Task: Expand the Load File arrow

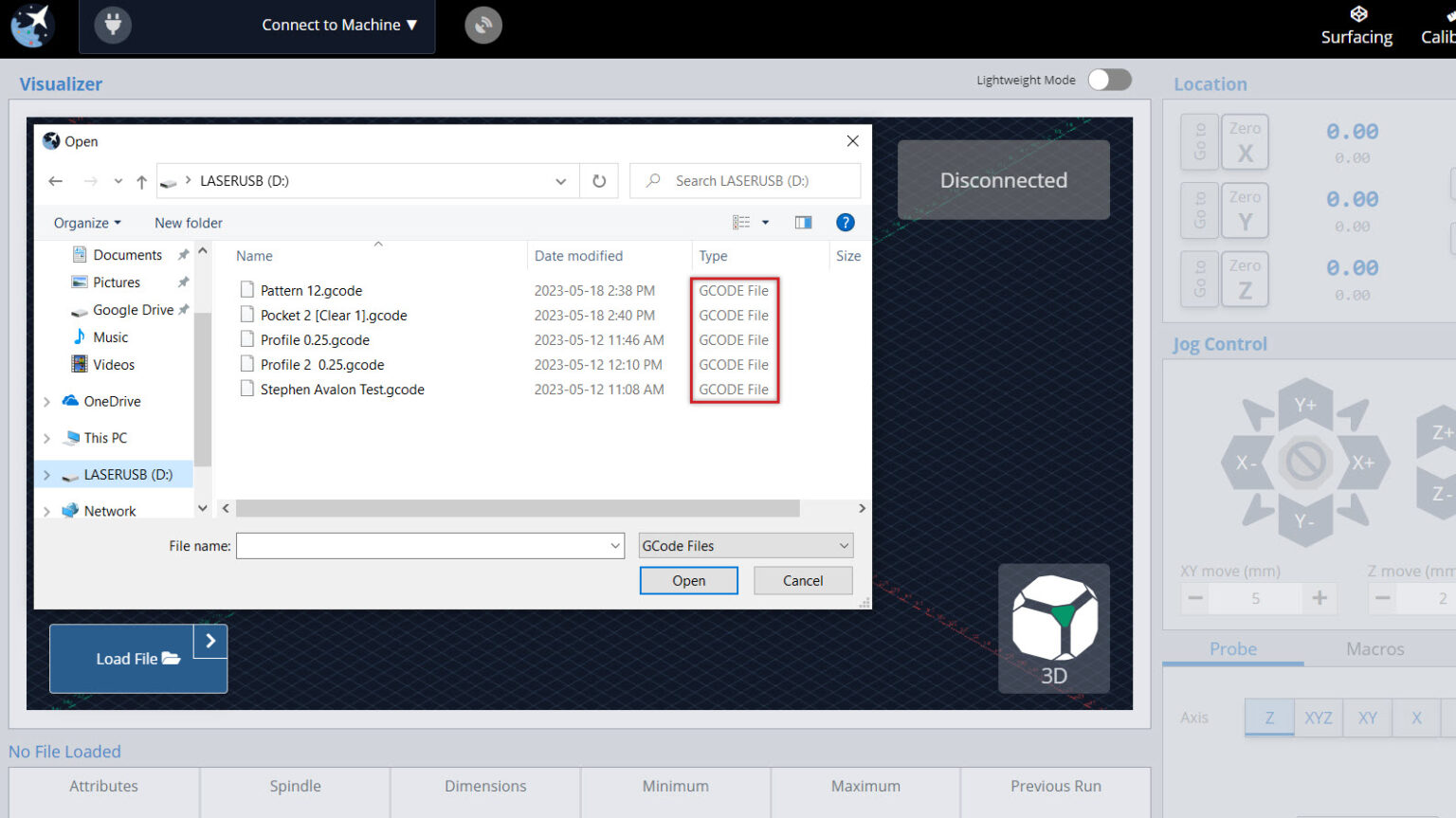Action: [210, 642]
